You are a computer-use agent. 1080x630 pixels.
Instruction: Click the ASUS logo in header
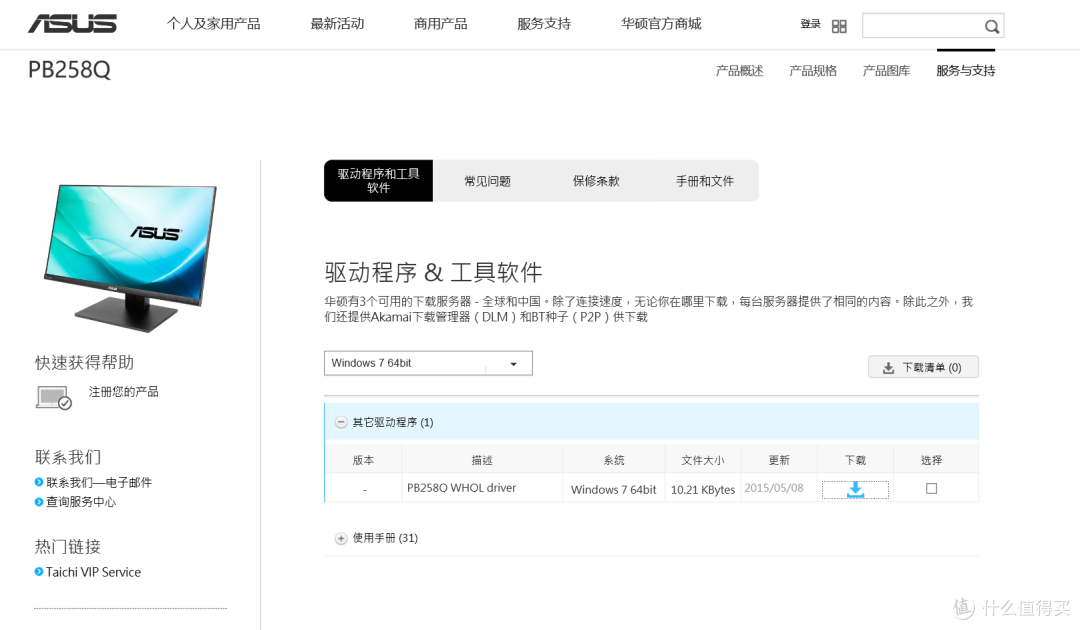point(72,23)
